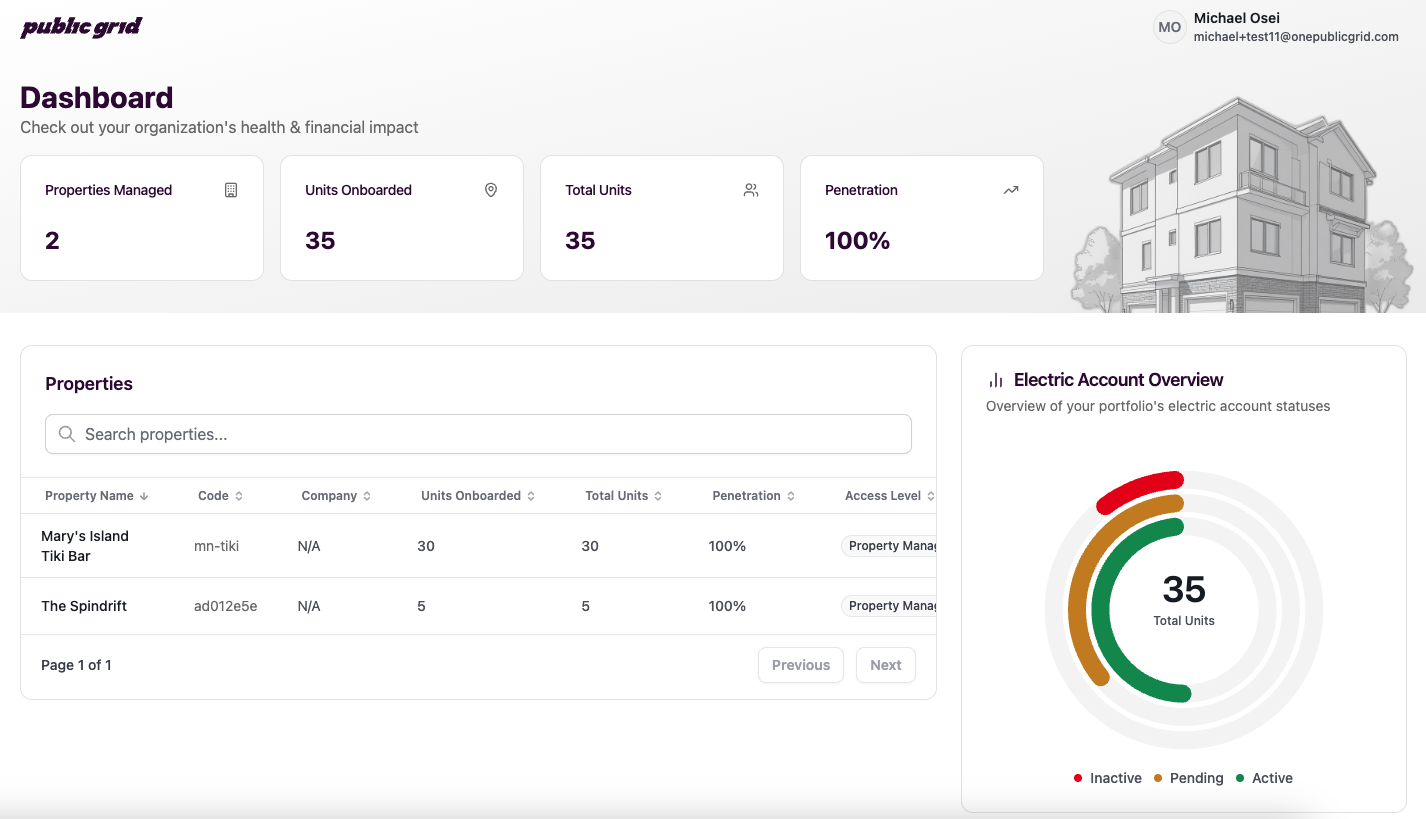
Task: Click the Next pagination button
Action: tap(886, 664)
